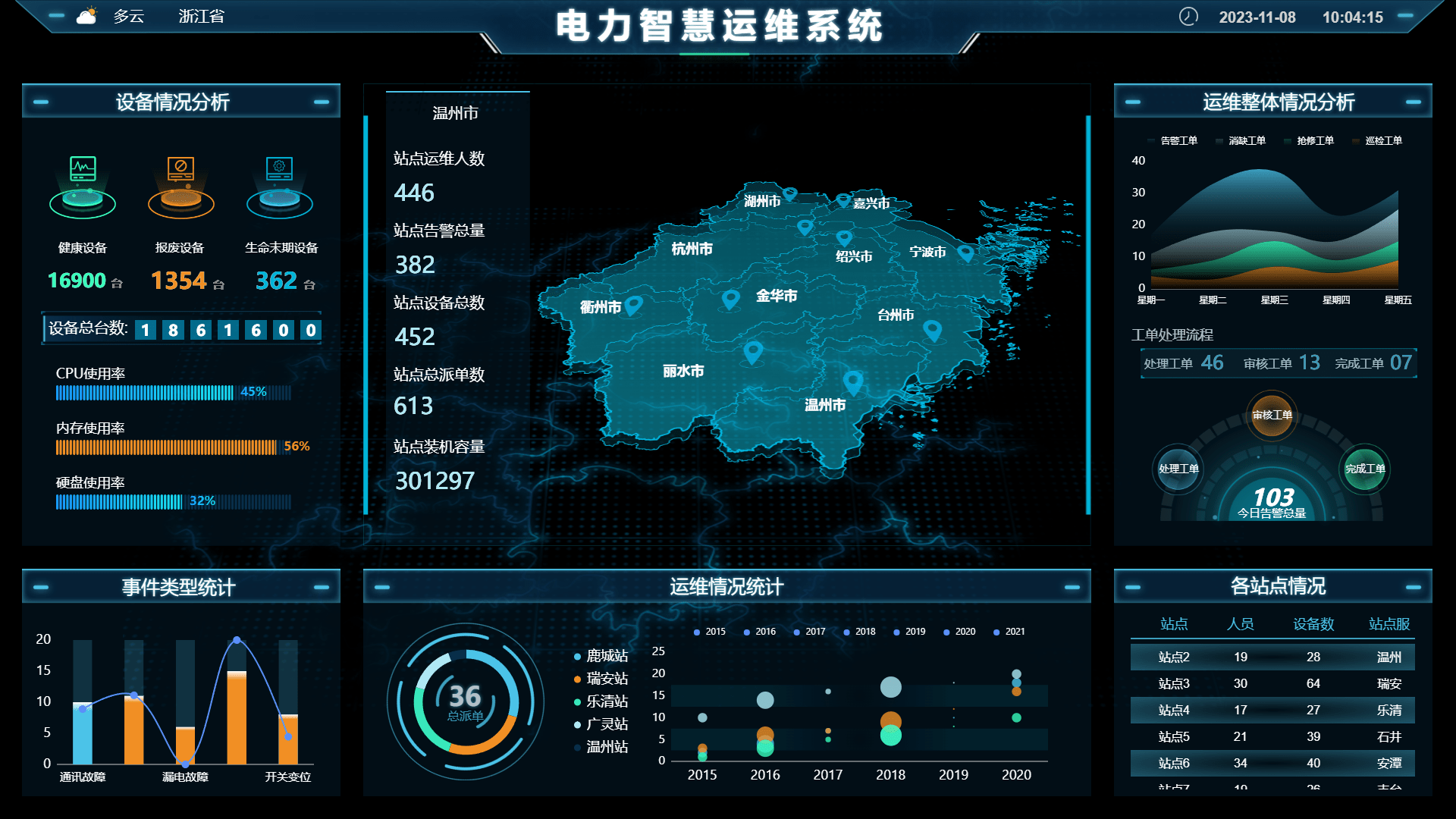Viewport: 1456px width, 819px height.
Task: Select the map pin on 温州市
Action: click(x=852, y=382)
